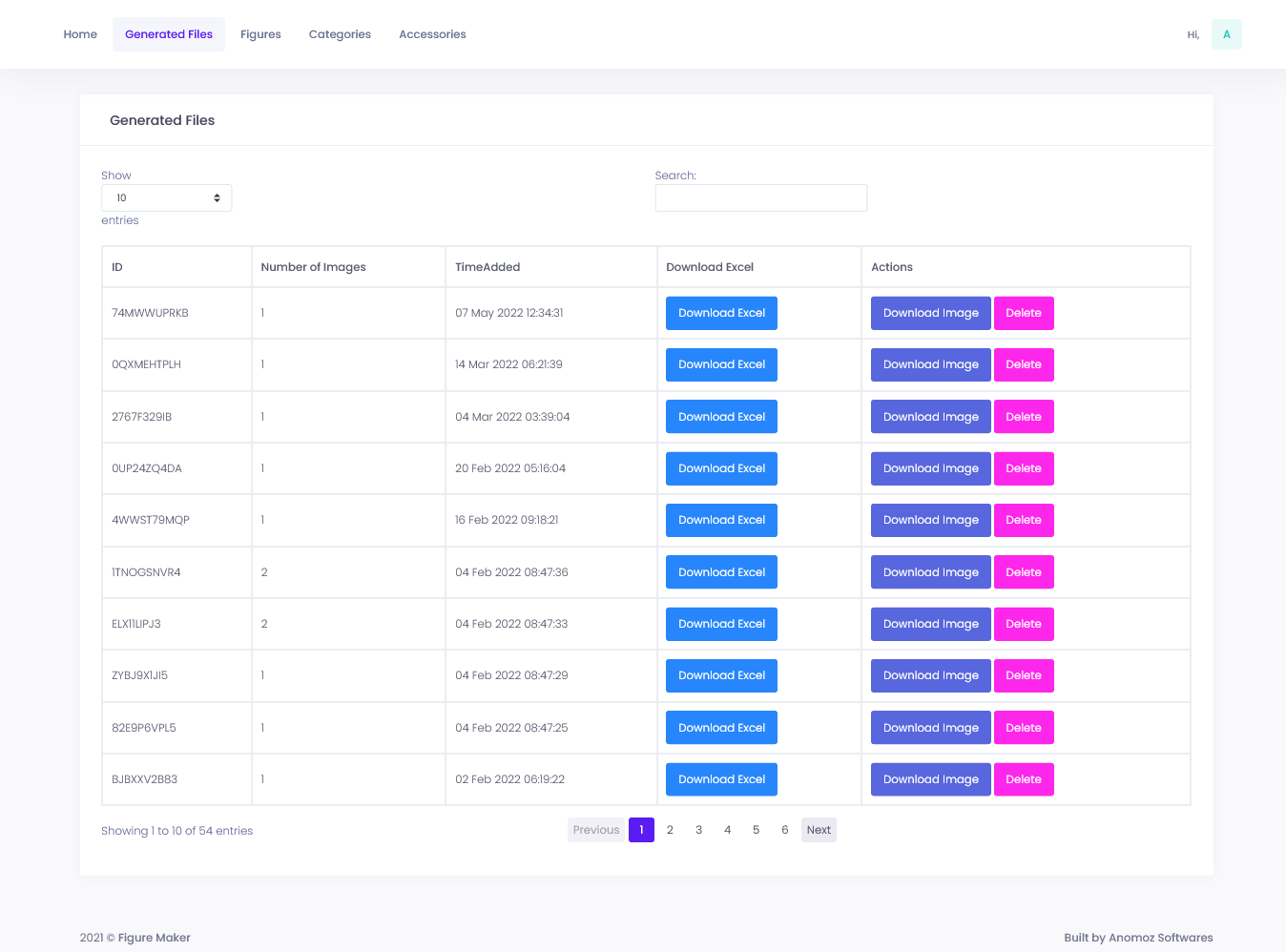Download Excel for 74MWWUPRKB

click(721, 313)
